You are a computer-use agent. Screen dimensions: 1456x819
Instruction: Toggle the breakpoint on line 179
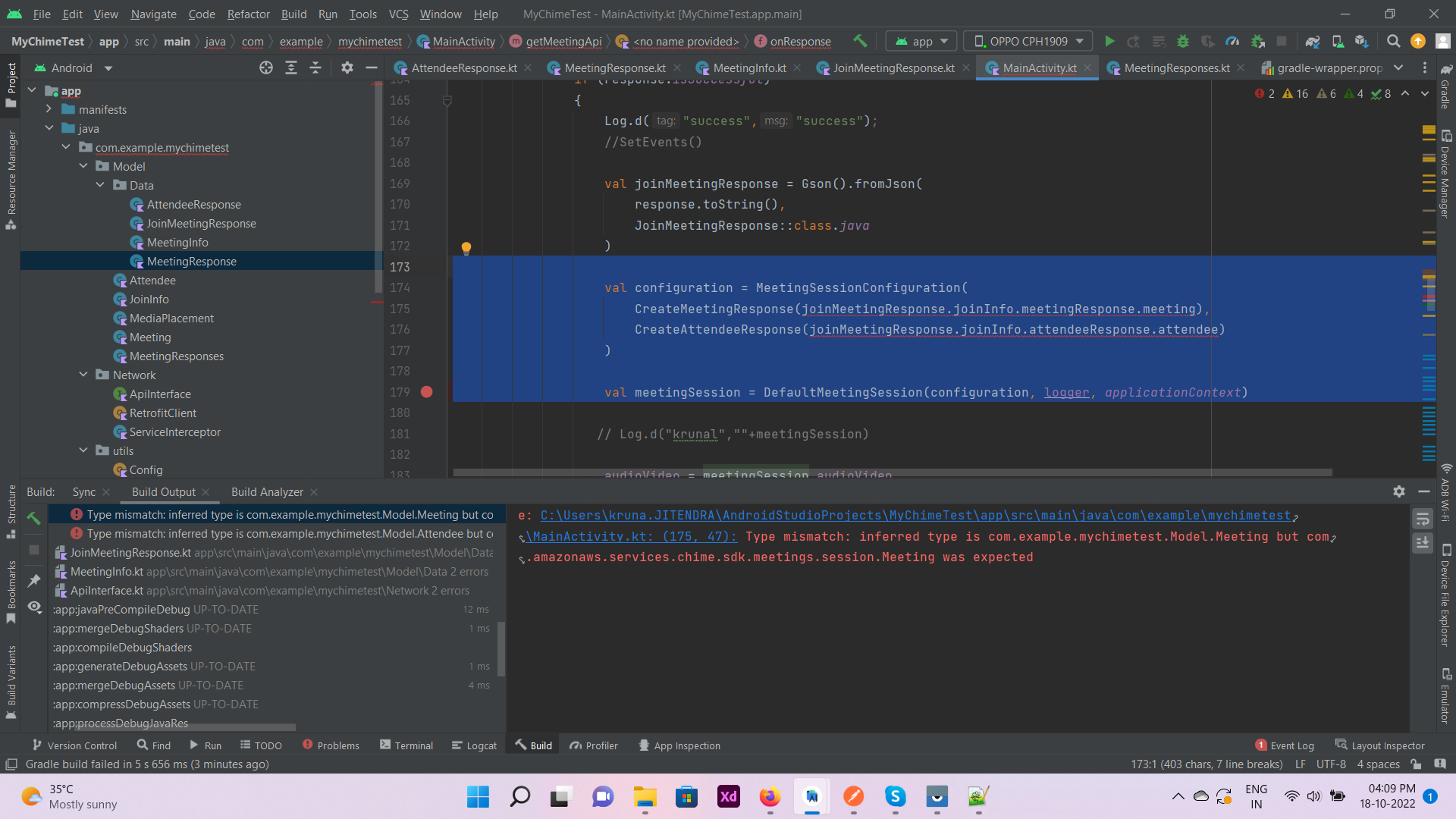[427, 392]
